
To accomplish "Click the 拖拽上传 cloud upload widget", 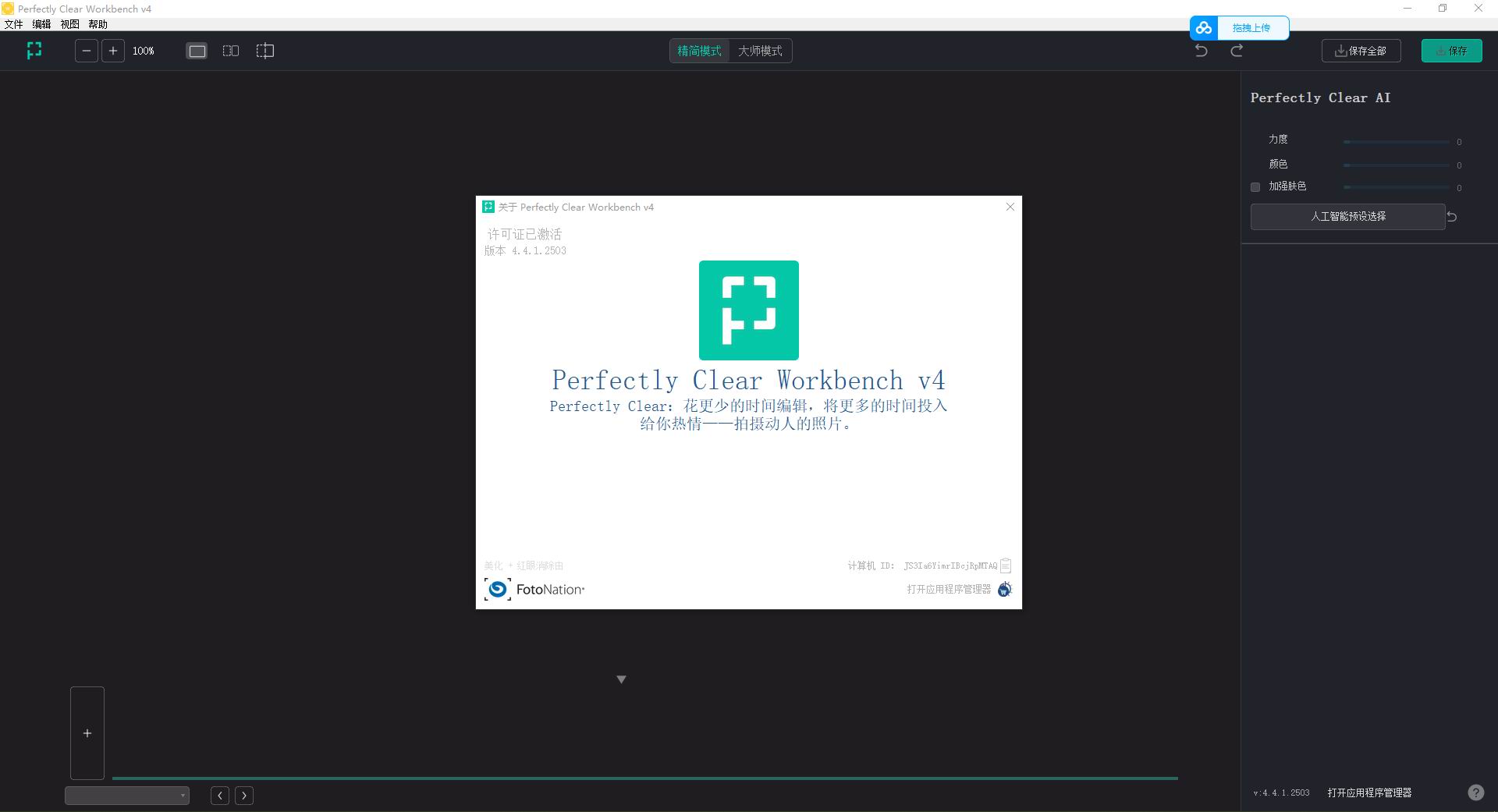I will (x=1240, y=28).
